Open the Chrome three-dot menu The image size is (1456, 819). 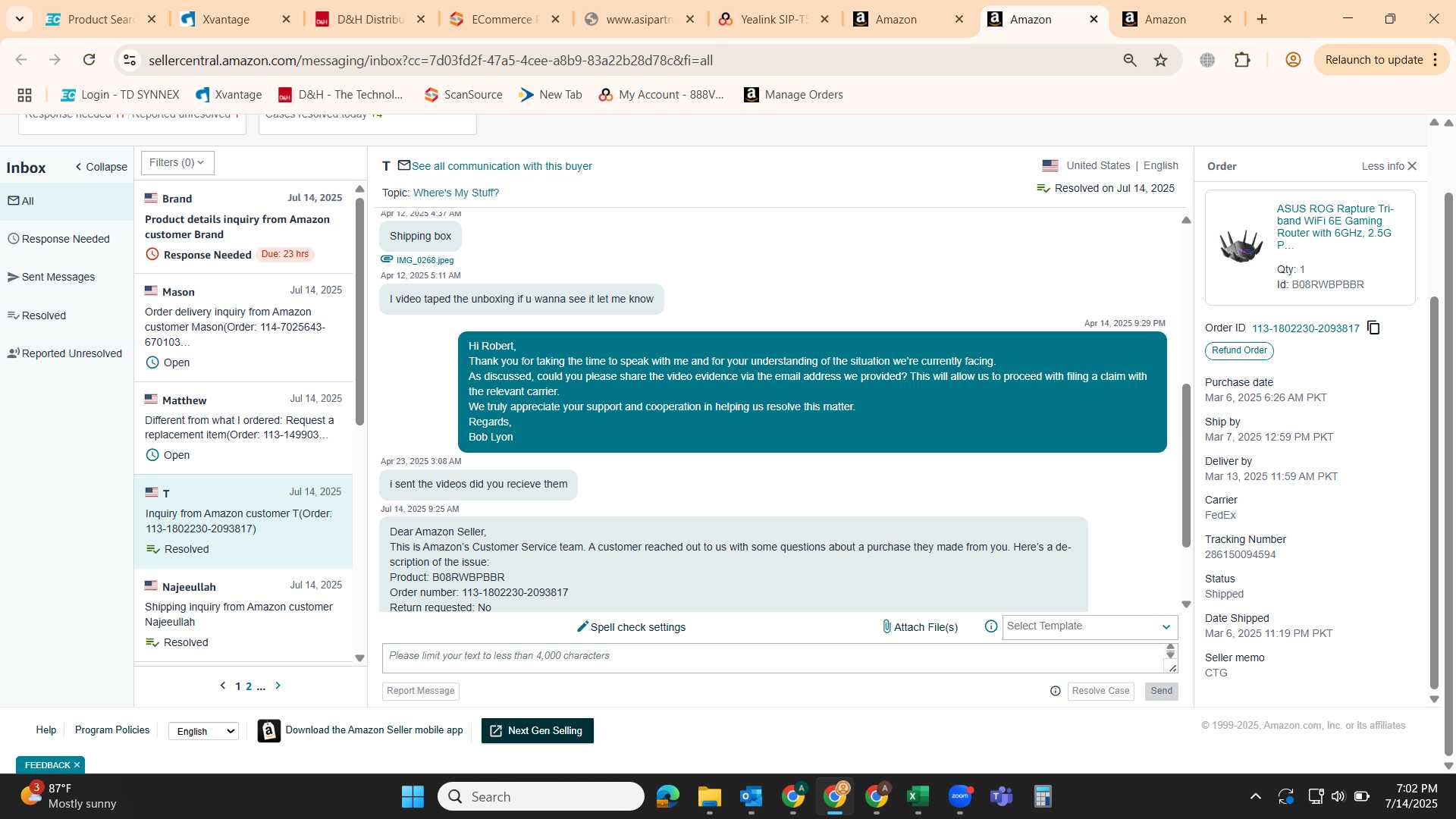point(1436,60)
